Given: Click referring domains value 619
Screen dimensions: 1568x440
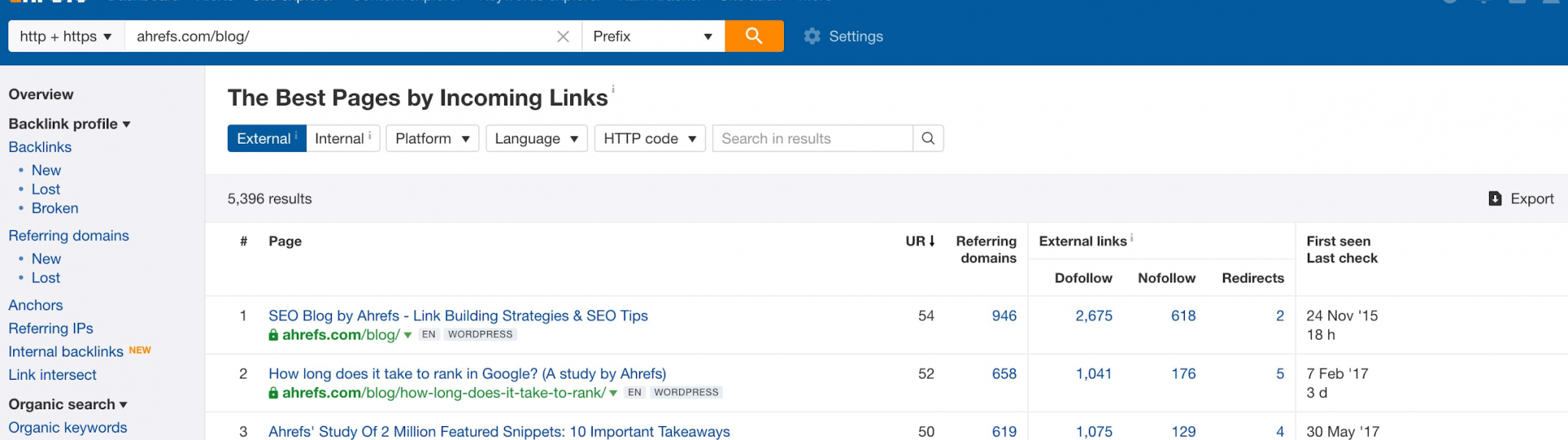Looking at the screenshot, I should click(1004, 431).
